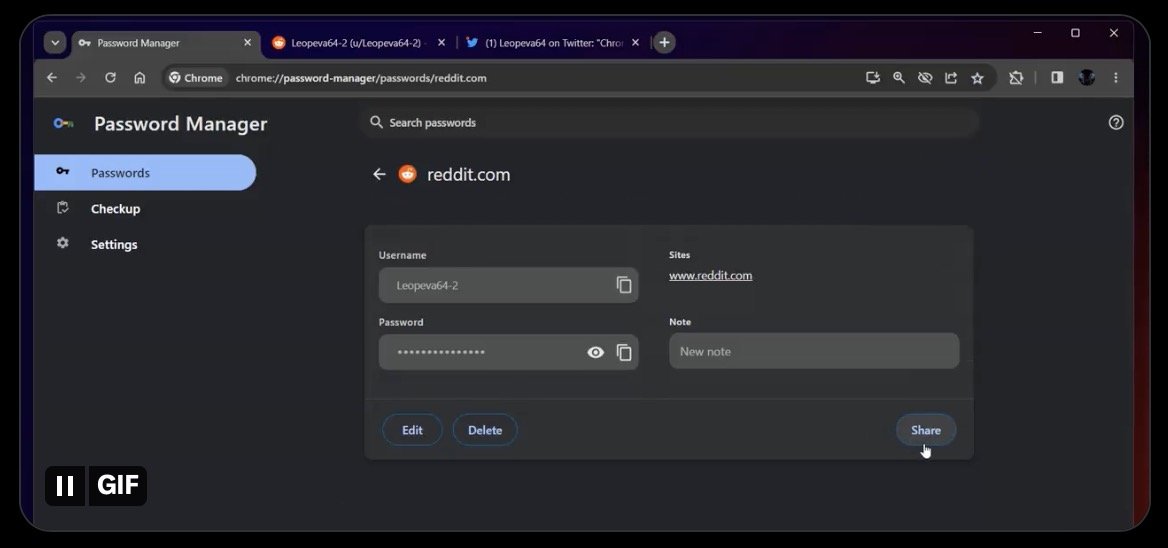Copy the password
The height and width of the screenshot is (548, 1168).
point(624,352)
